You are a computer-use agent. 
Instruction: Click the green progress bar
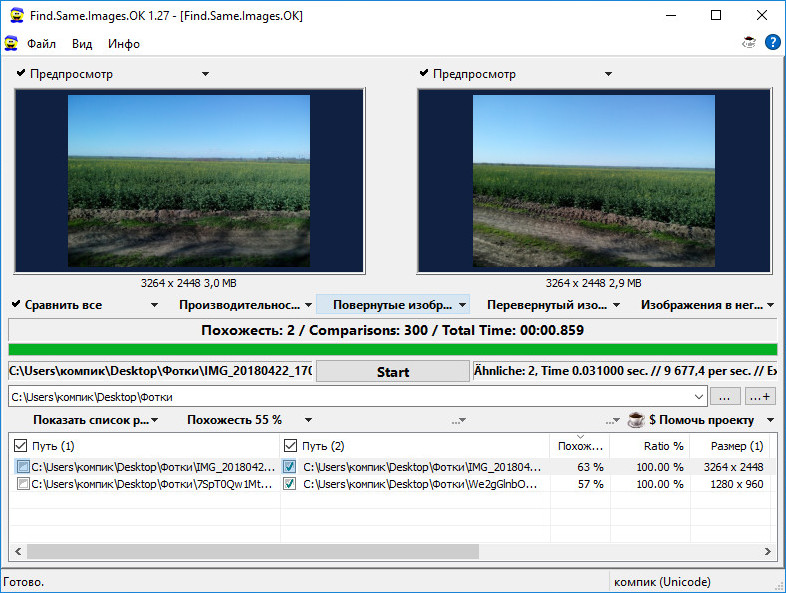click(392, 349)
